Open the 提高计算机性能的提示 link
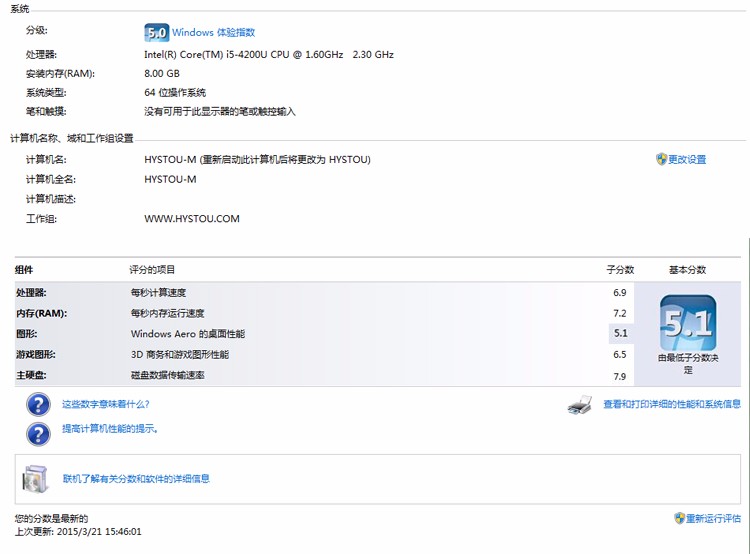750x554 pixels. [110, 429]
